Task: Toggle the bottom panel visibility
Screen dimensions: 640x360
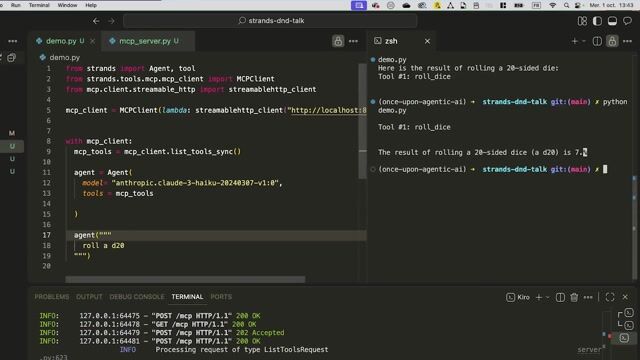Action: click(x=612, y=21)
